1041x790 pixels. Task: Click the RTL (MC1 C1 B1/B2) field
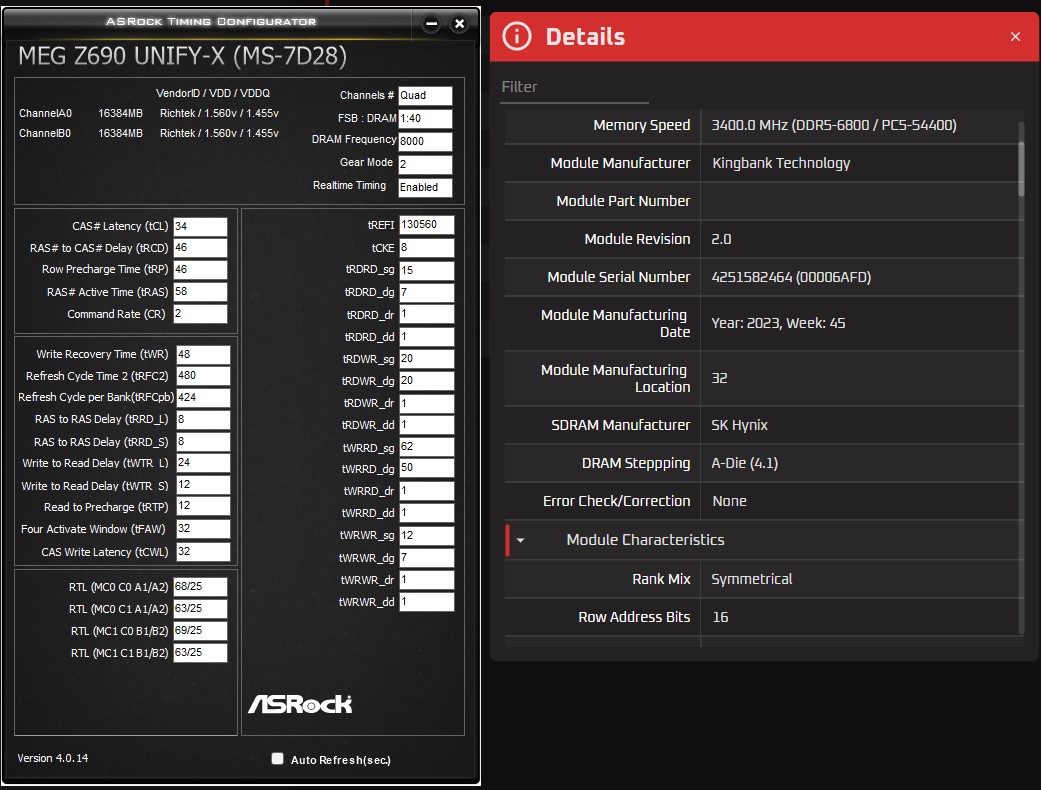pos(200,653)
